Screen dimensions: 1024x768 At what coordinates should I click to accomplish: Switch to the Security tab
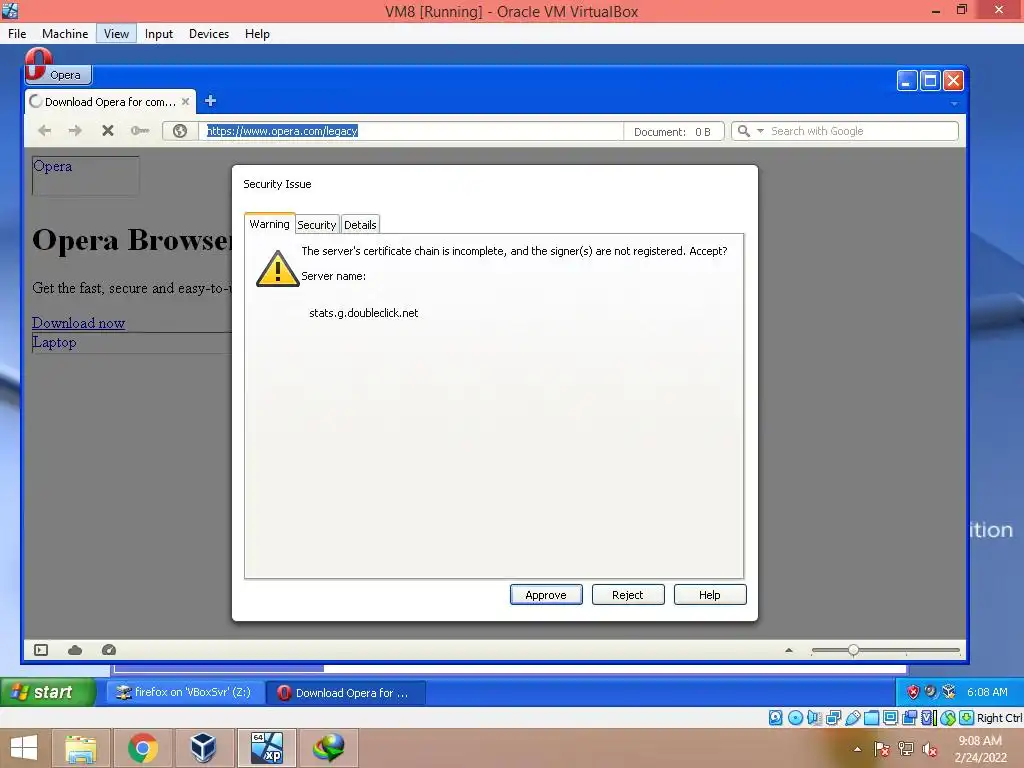point(317,225)
